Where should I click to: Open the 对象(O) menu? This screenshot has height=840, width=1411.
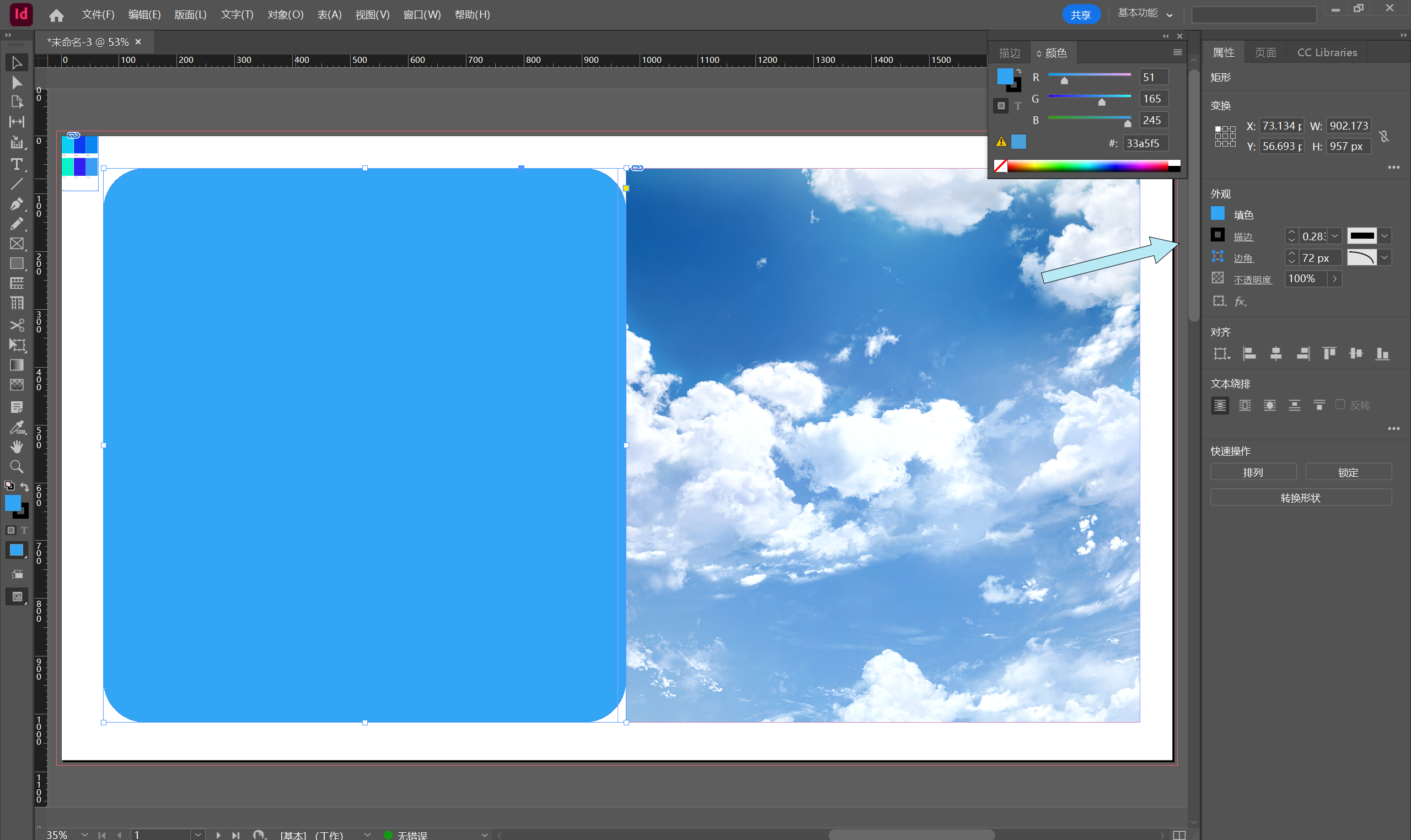tap(286, 14)
